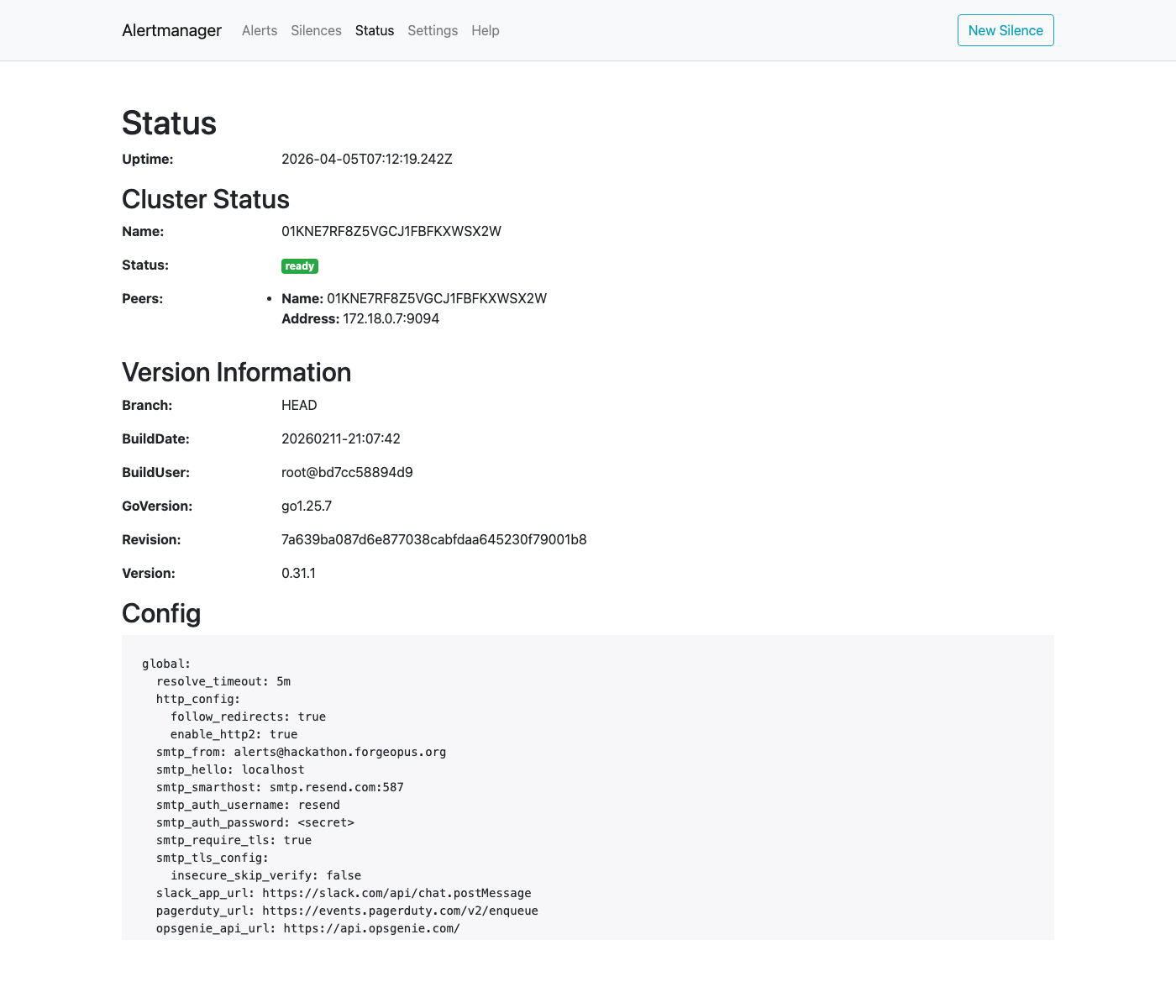Select the GoVersion value go1.25.7
This screenshot has width=1176, height=1008.
(x=307, y=506)
